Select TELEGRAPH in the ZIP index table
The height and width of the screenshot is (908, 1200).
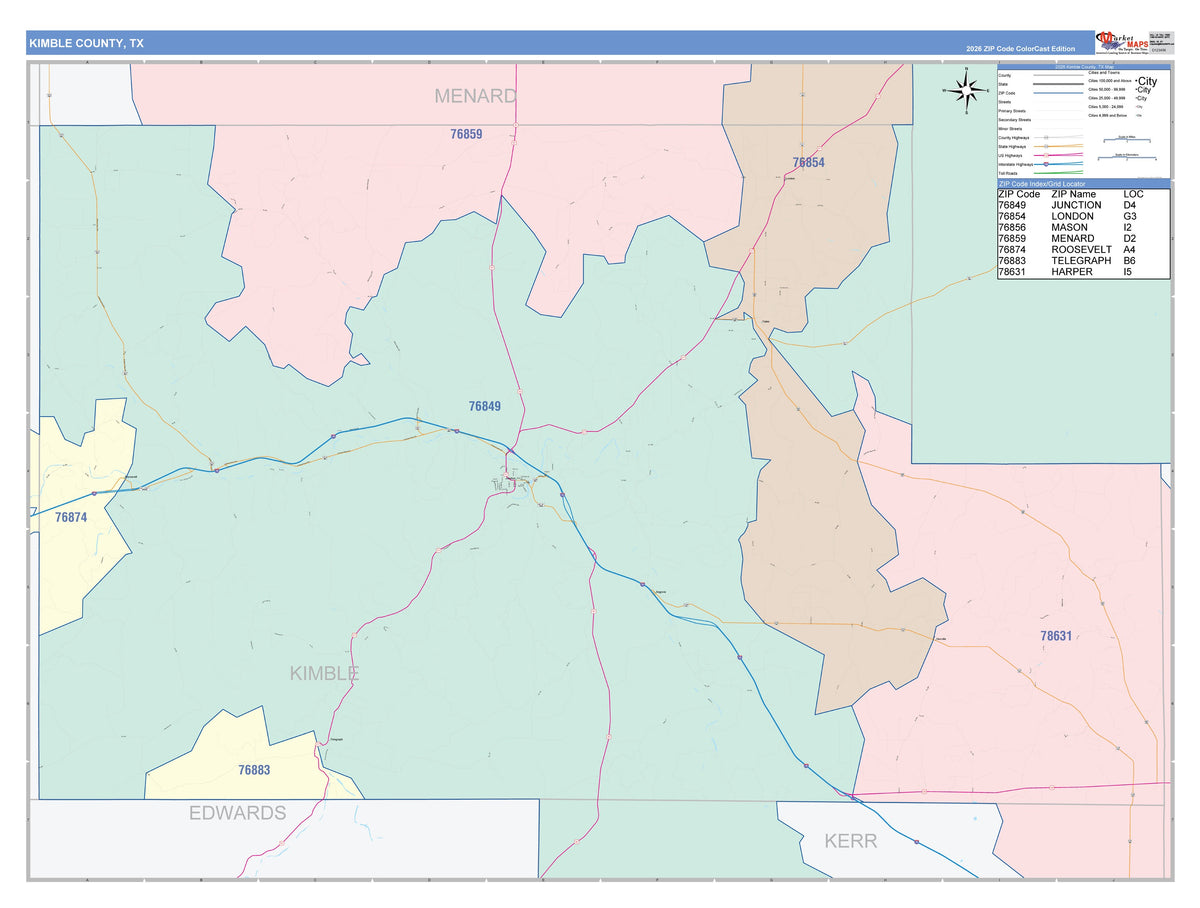tap(1081, 260)
